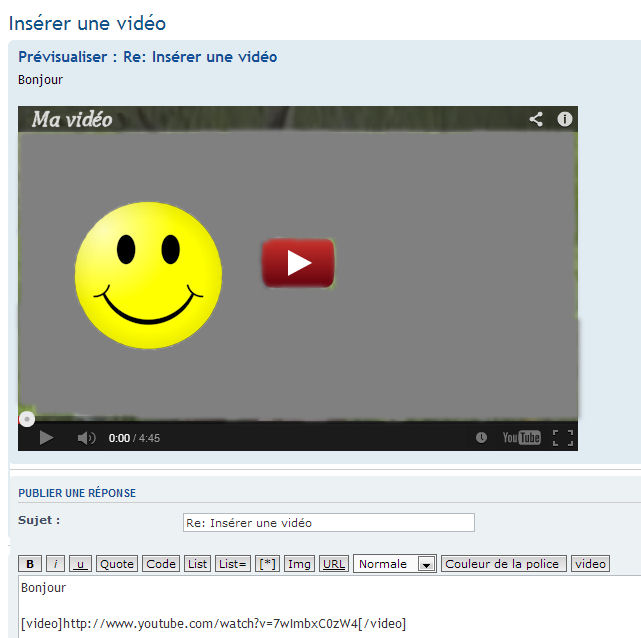This screenshot has height=638, width=641.
Task: Open the Normale font size dropdown
Action: pyautogui.click(x=396, y=564)
